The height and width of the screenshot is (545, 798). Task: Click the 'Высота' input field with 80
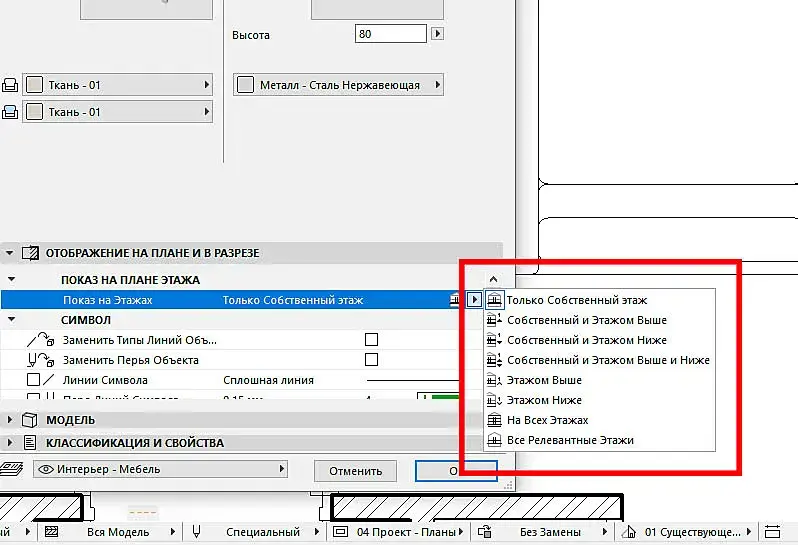390,34
